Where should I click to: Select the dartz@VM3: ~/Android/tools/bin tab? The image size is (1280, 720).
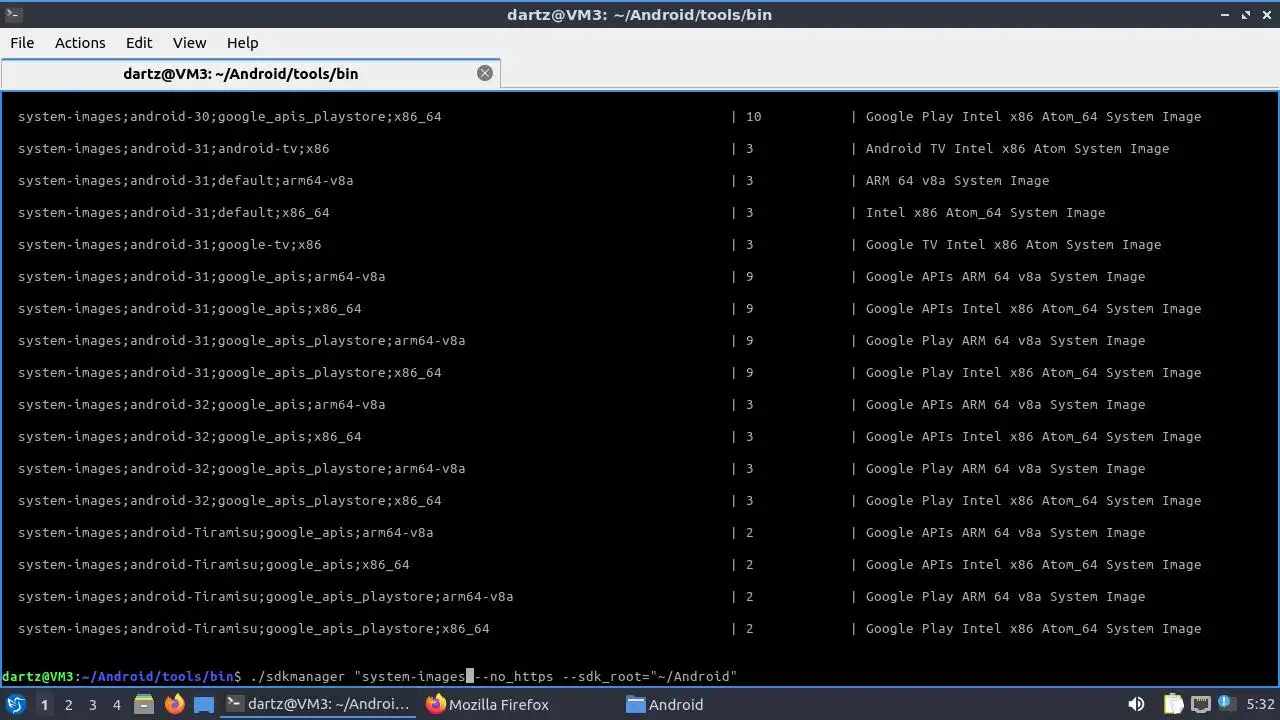pyautogui.click(x=250, y=73)
